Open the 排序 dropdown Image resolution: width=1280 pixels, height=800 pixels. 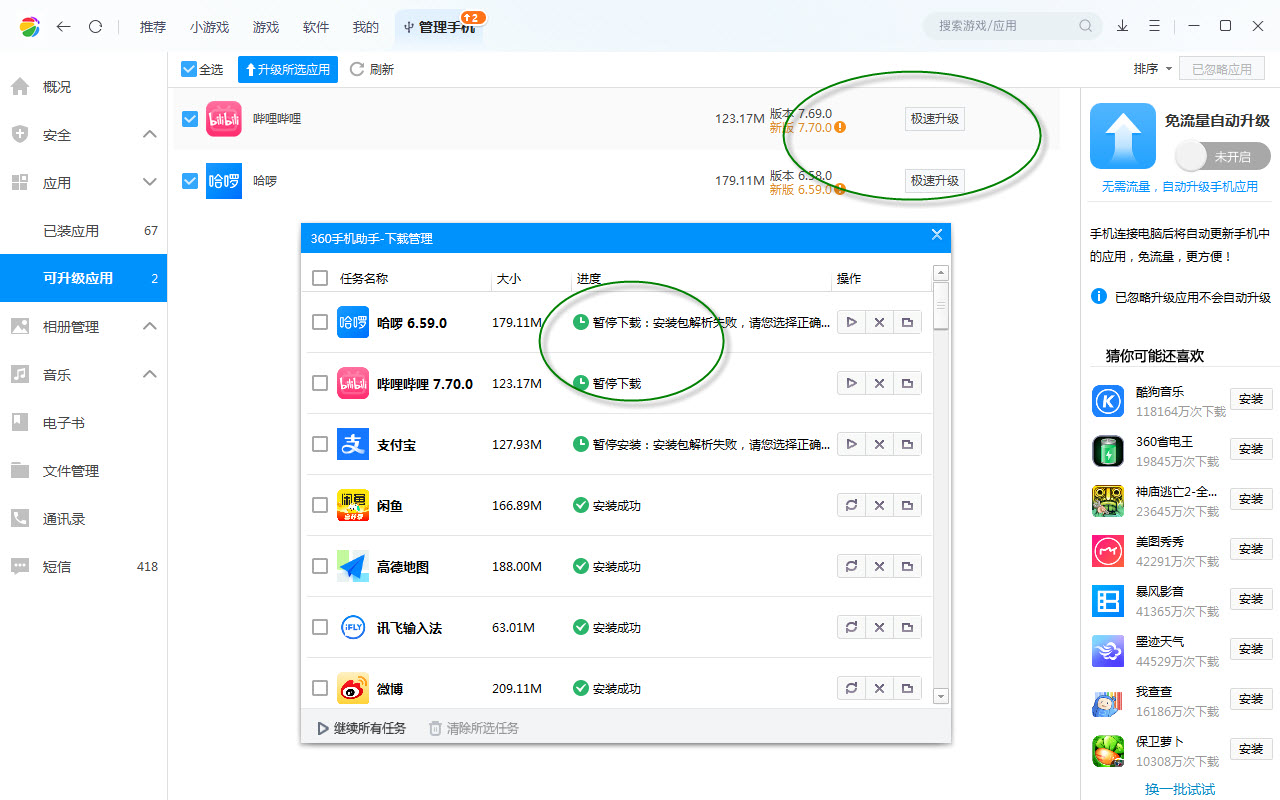pyautogui.click(x=1152, y=69)
